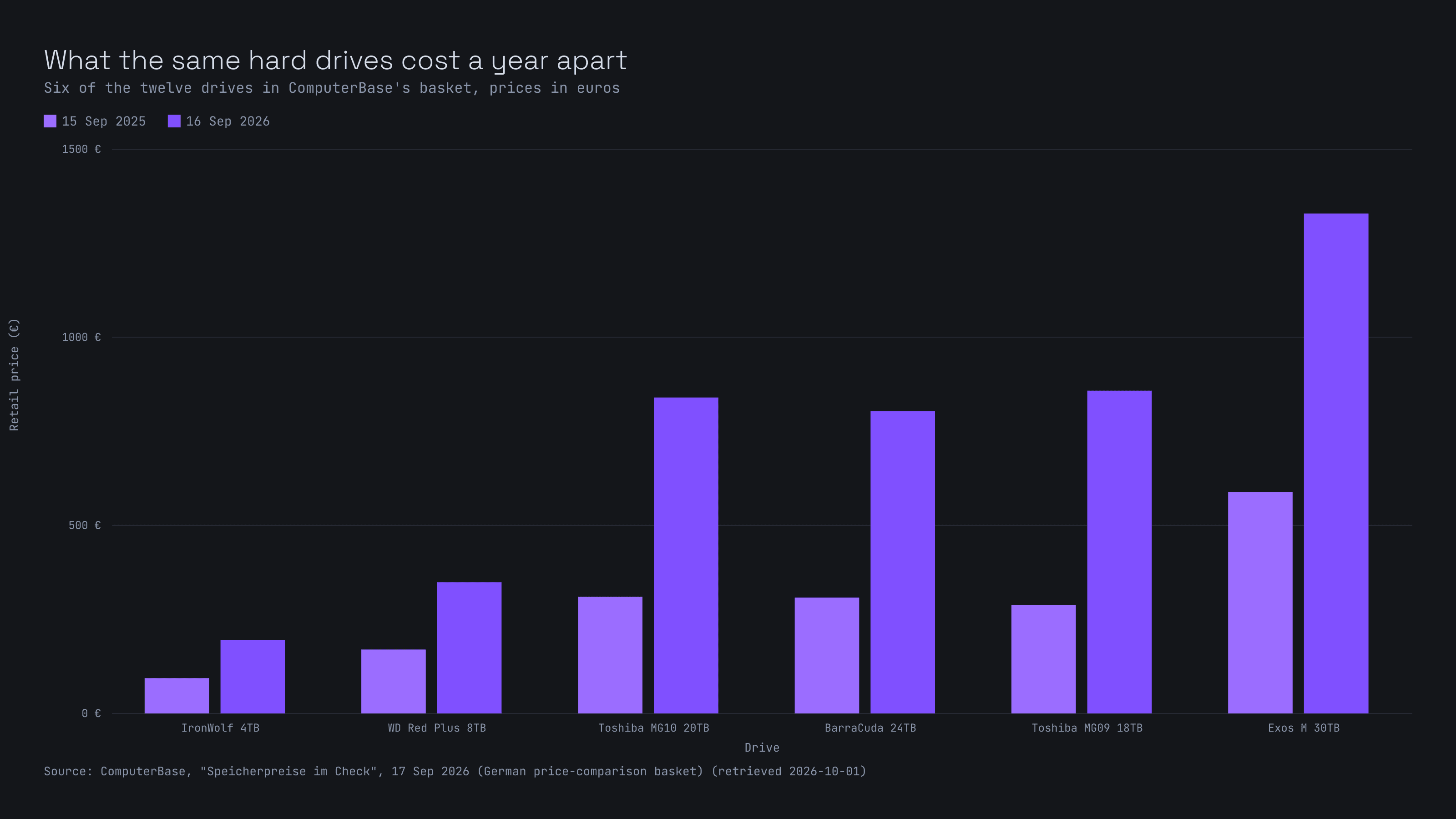
Task: Select the '16 Sep 2026' legend label
Action: 228,121
